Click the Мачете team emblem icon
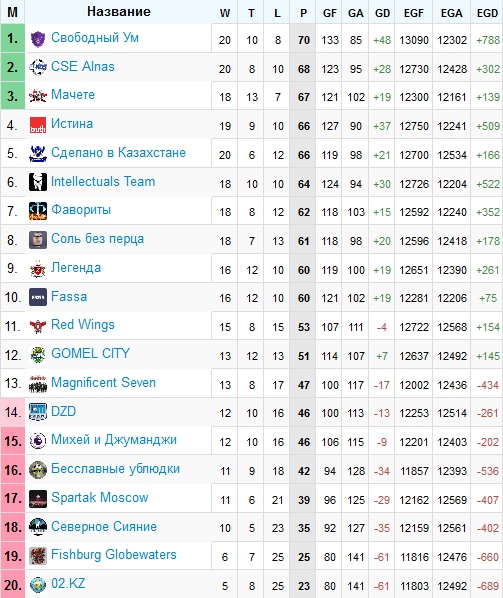 point(38,96)
